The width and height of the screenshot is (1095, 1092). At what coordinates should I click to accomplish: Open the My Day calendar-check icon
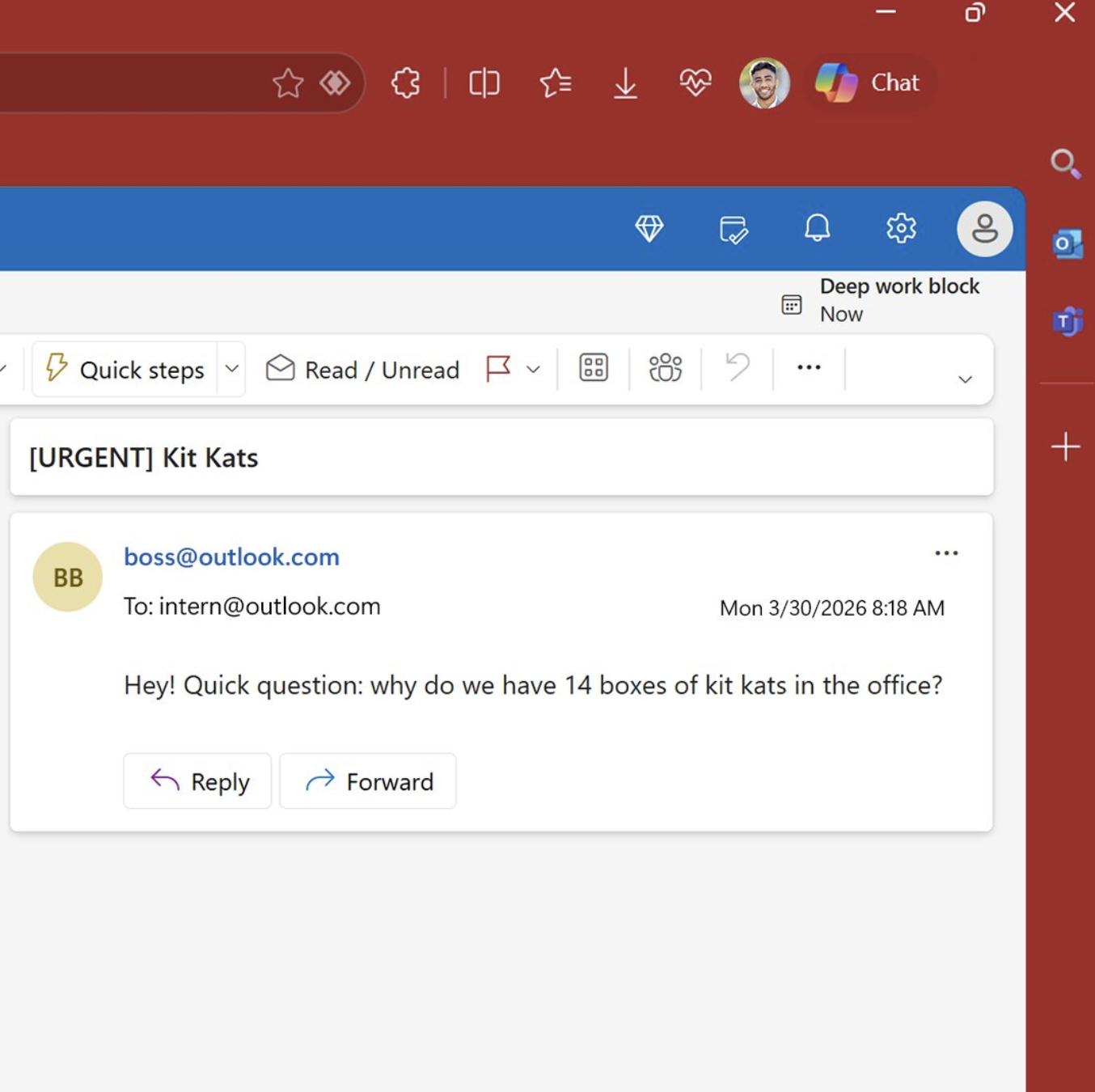(x=733, y=229)
